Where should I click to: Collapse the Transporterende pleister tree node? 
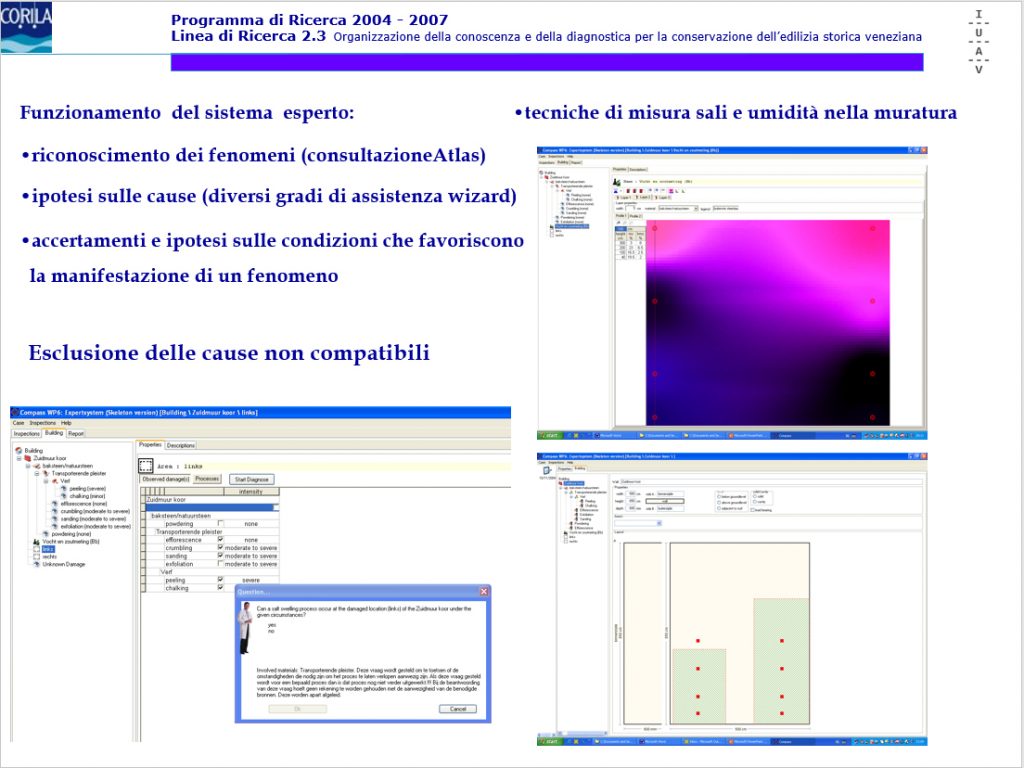pos(36,473)
